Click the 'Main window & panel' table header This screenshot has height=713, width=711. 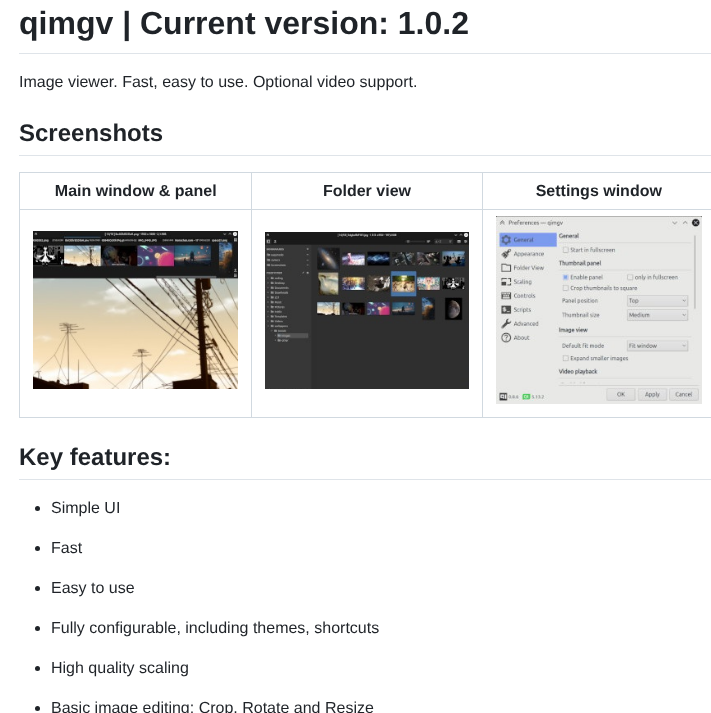pos(135,191)
